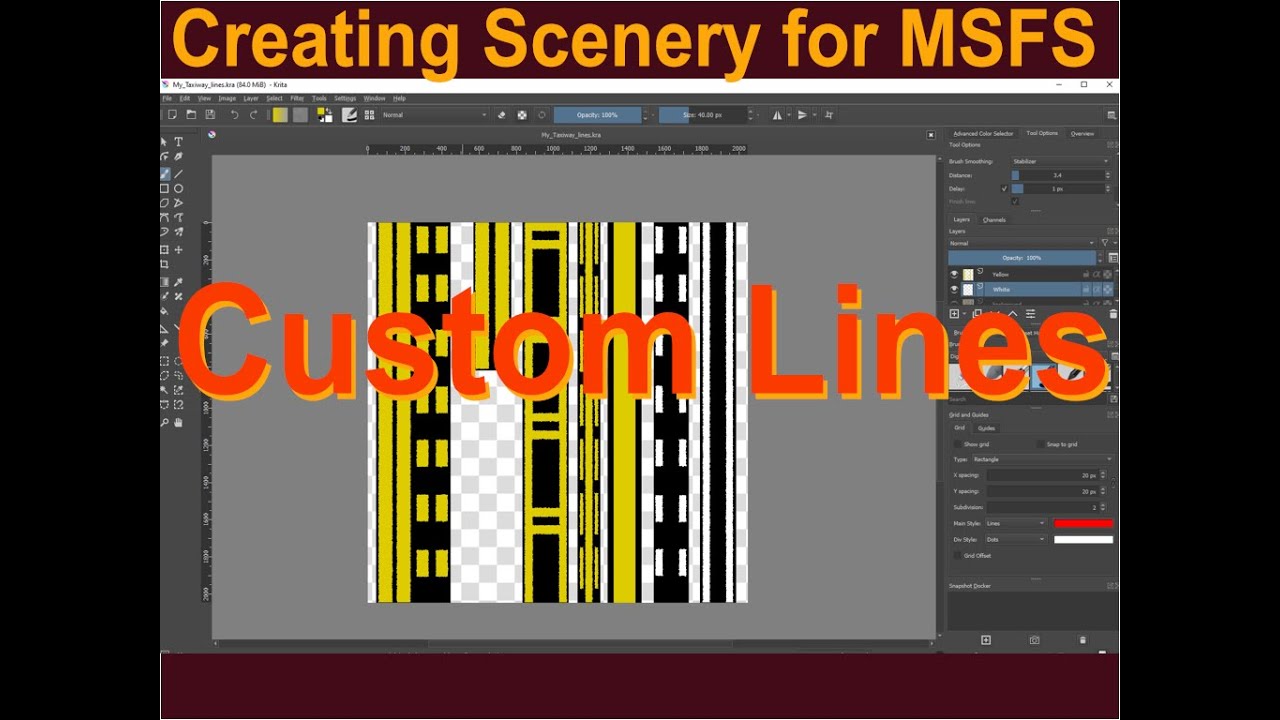1280x720 pixels.
Task: Select the Text tool
Action: tap(178, 142)
